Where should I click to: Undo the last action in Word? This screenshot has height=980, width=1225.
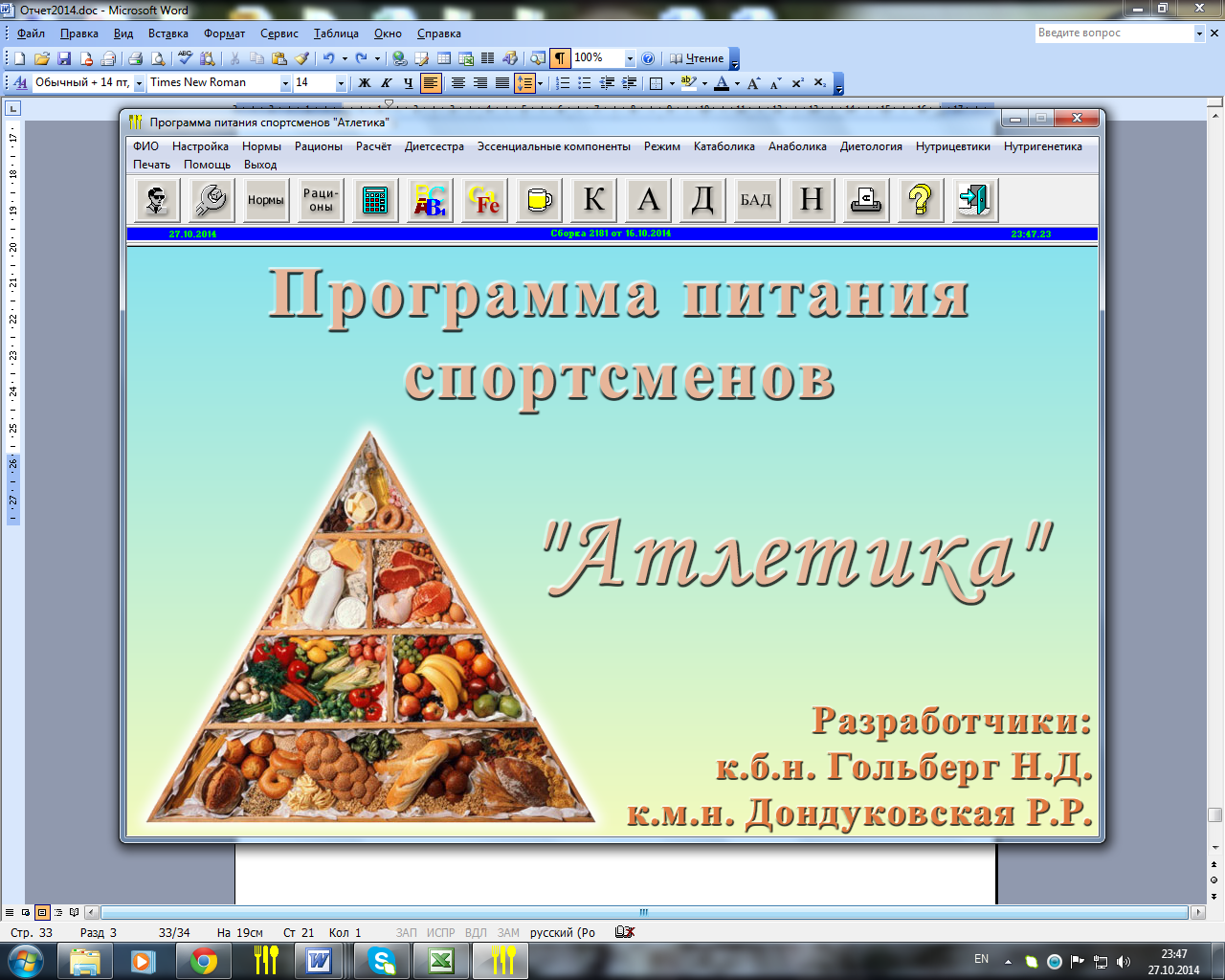328,58
